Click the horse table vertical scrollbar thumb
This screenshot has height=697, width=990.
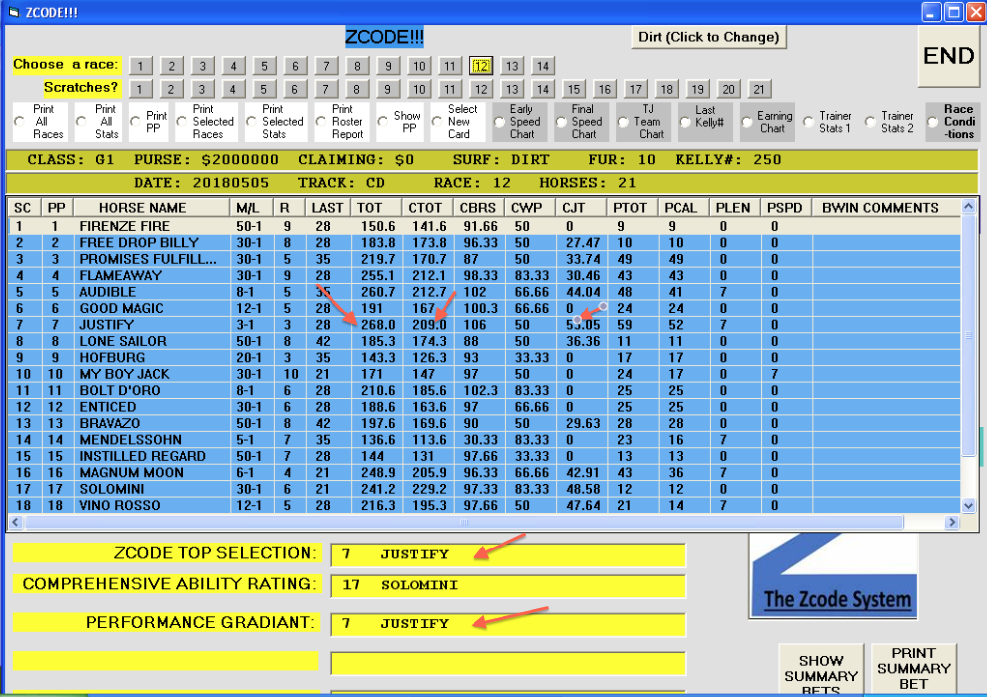point(968,335)
